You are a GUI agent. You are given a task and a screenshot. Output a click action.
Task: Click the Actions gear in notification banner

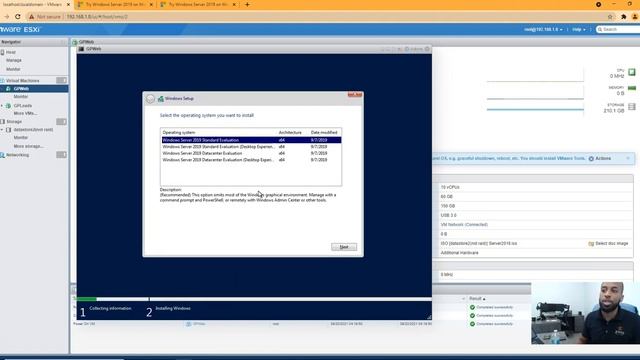click(591, 159)
